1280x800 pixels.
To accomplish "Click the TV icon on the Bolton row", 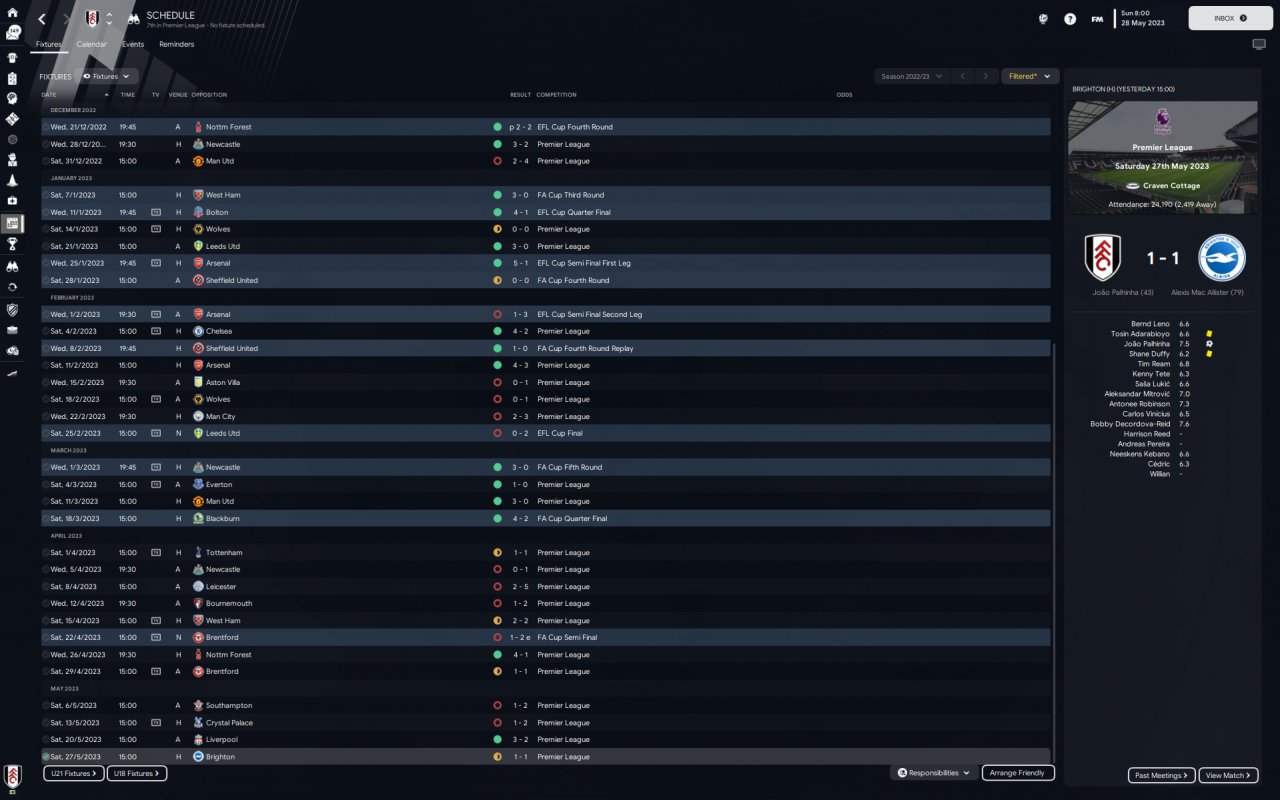I will click(156, 212).
